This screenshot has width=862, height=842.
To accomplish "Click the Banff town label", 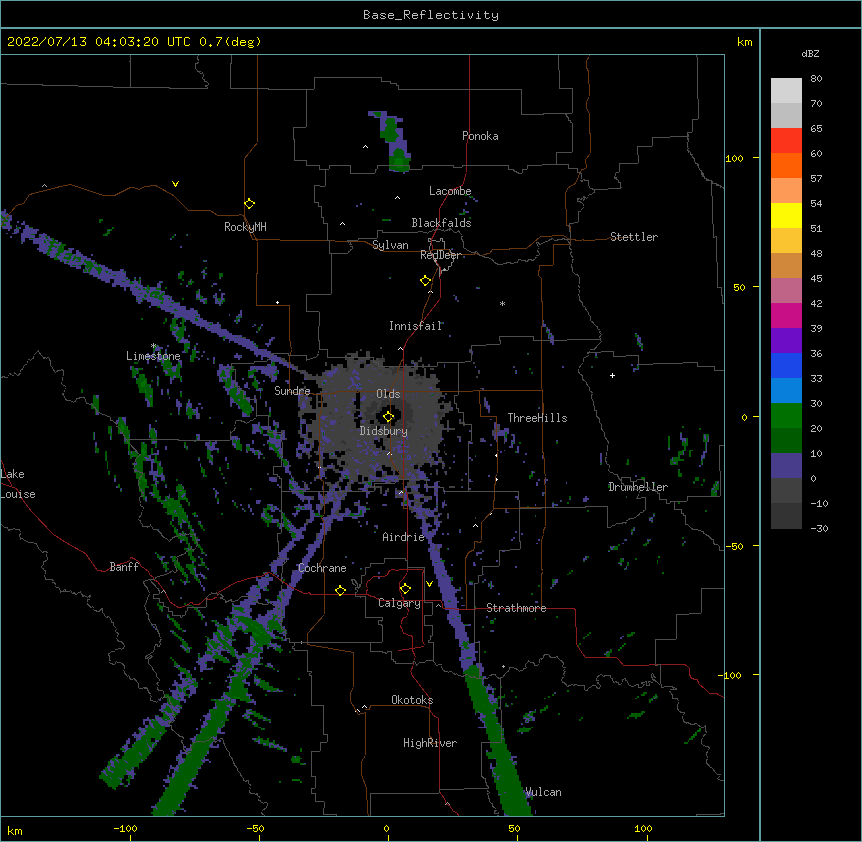I will pyautogui.click(x=124, y=567).
